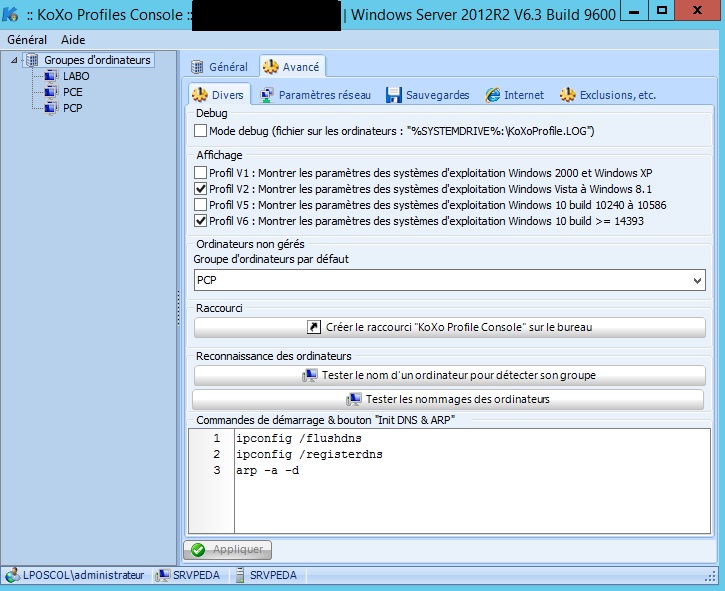Image resolution: width=725 pixels, height=591 pixels.
Task: Open the Général menu
Action: coord(27,40)
